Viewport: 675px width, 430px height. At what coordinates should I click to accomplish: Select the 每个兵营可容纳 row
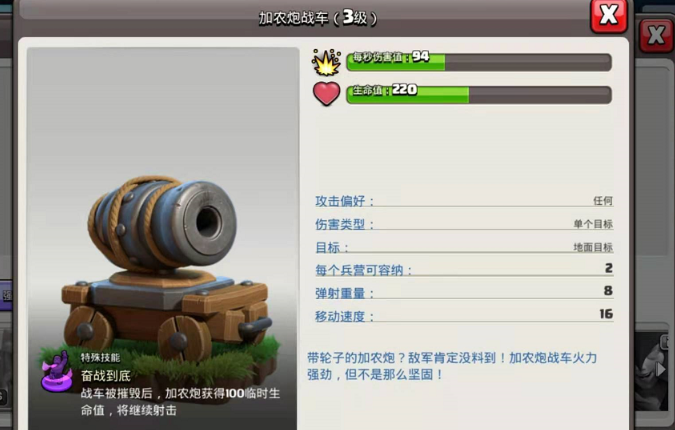pos(464,270)
